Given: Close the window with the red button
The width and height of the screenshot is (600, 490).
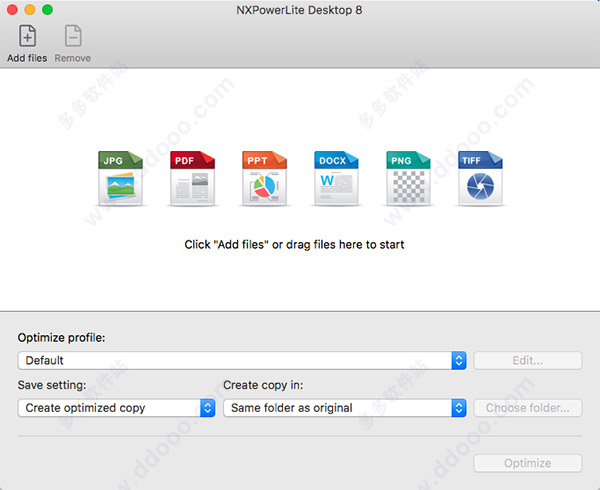Looking at the screenshot, I should (12, 10).
